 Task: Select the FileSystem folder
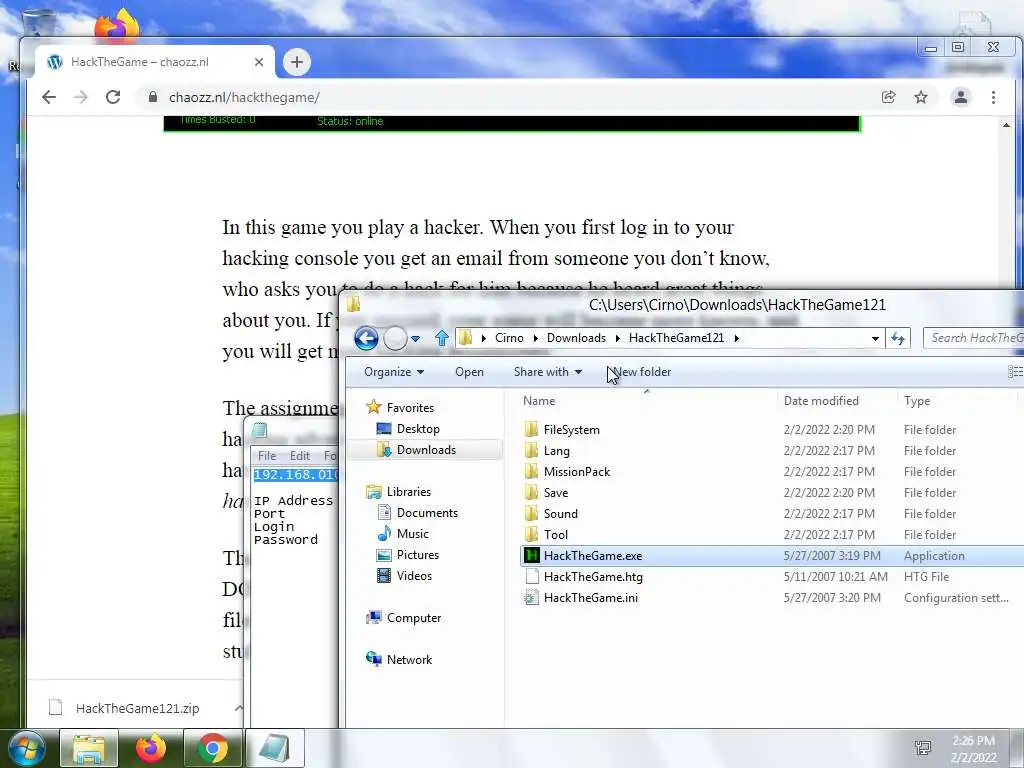[x=571, y=430]
